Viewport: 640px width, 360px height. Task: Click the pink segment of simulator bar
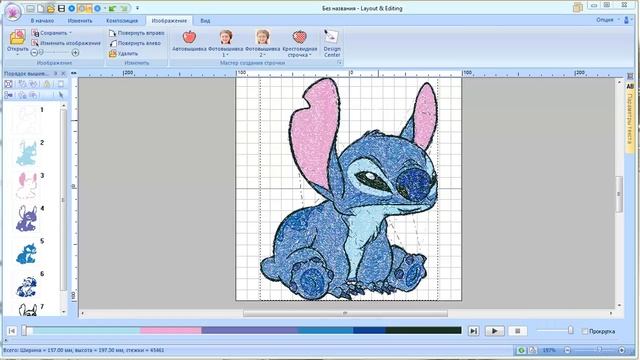pos(171,331)
